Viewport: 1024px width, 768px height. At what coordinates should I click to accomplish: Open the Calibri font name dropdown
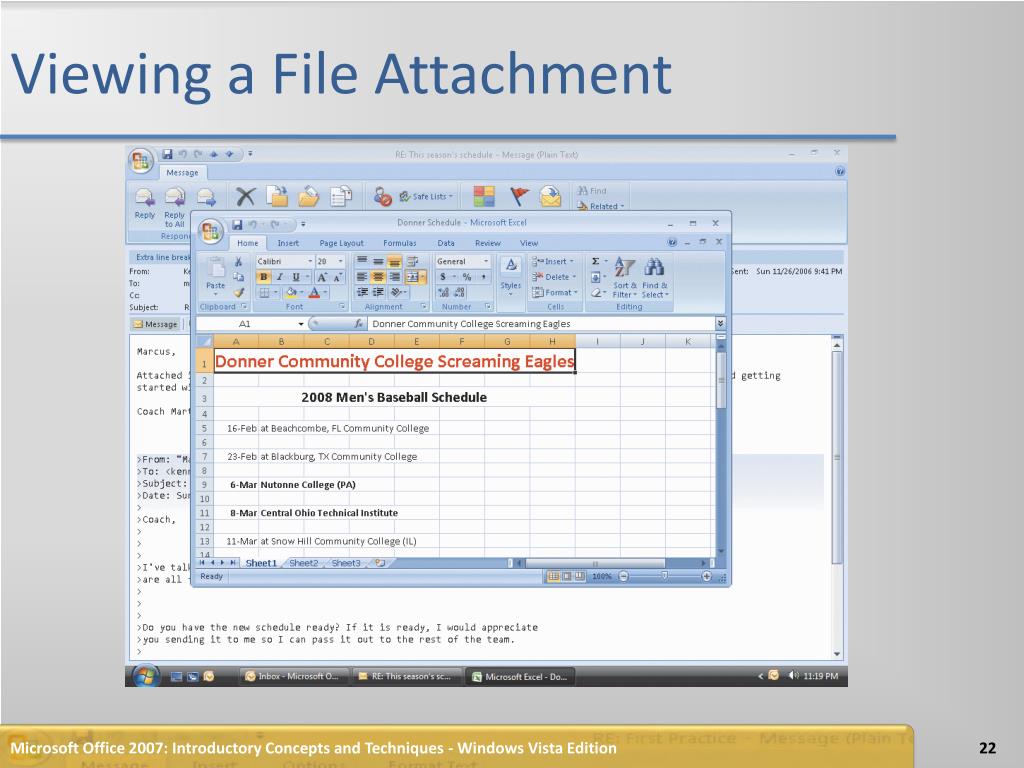coord(311,261)
